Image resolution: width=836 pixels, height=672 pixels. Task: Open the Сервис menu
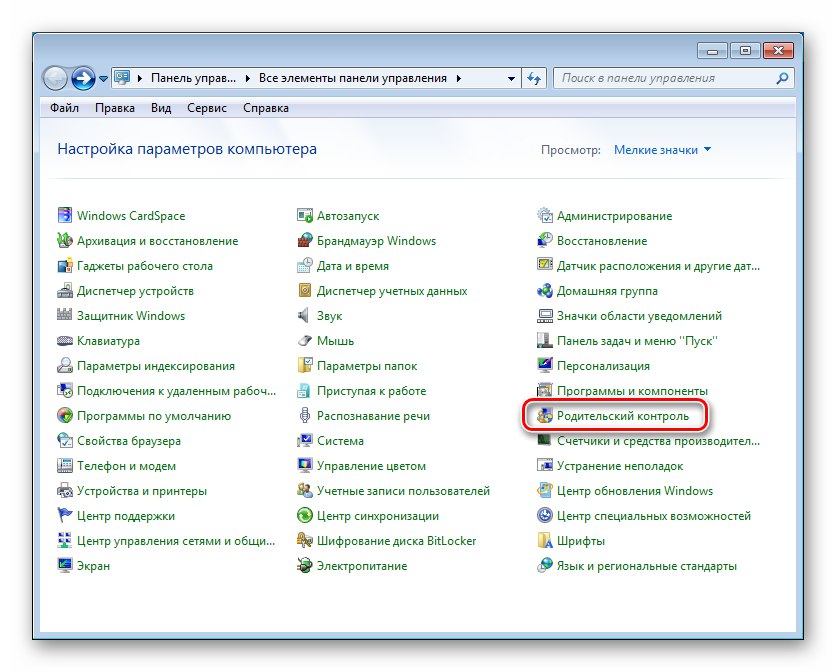[207, 108]
